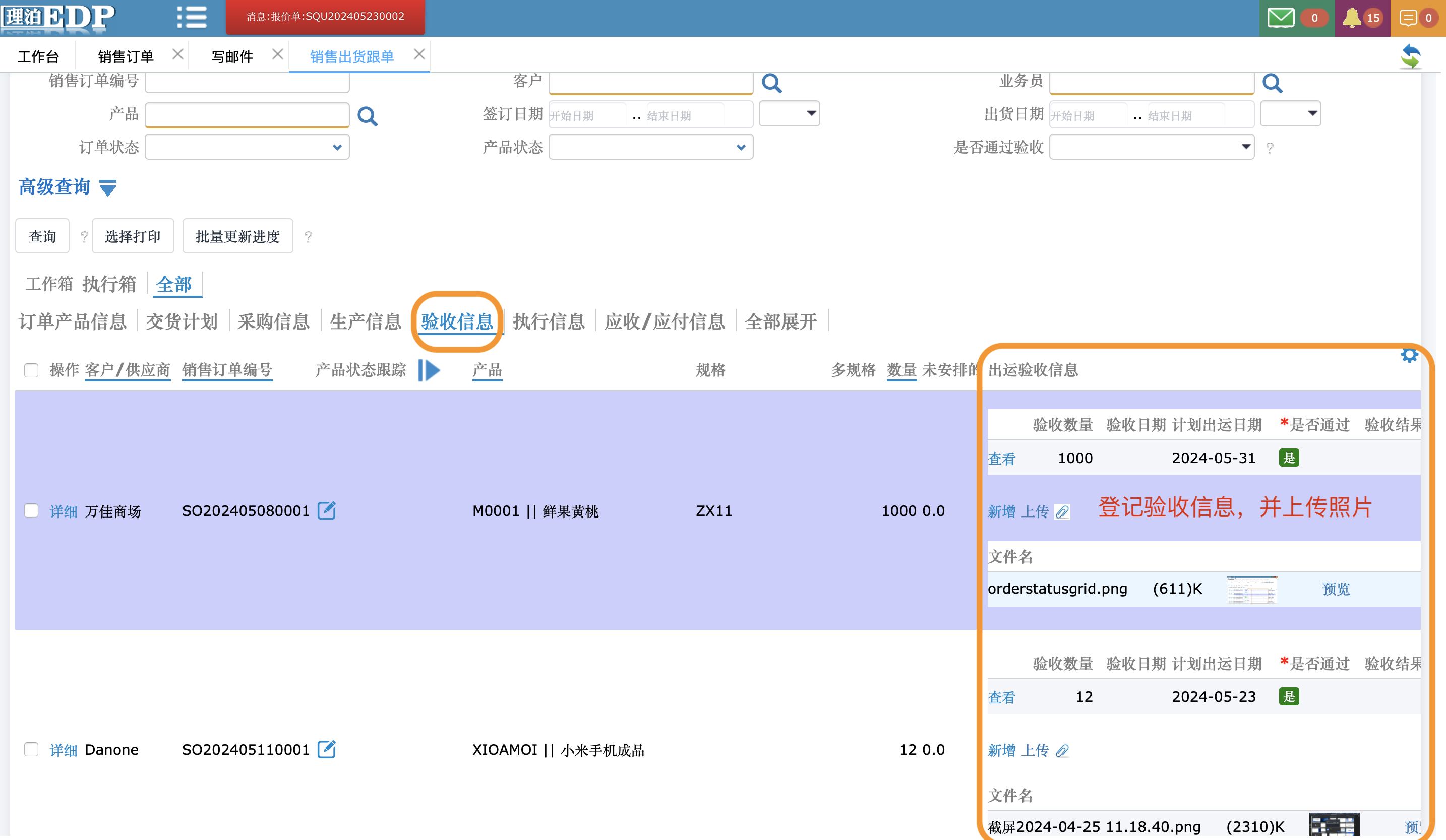The height and width of the screenshot is (840, 1446).
Task: Switch to the 销售订单 tab
Action: point(126,56)
